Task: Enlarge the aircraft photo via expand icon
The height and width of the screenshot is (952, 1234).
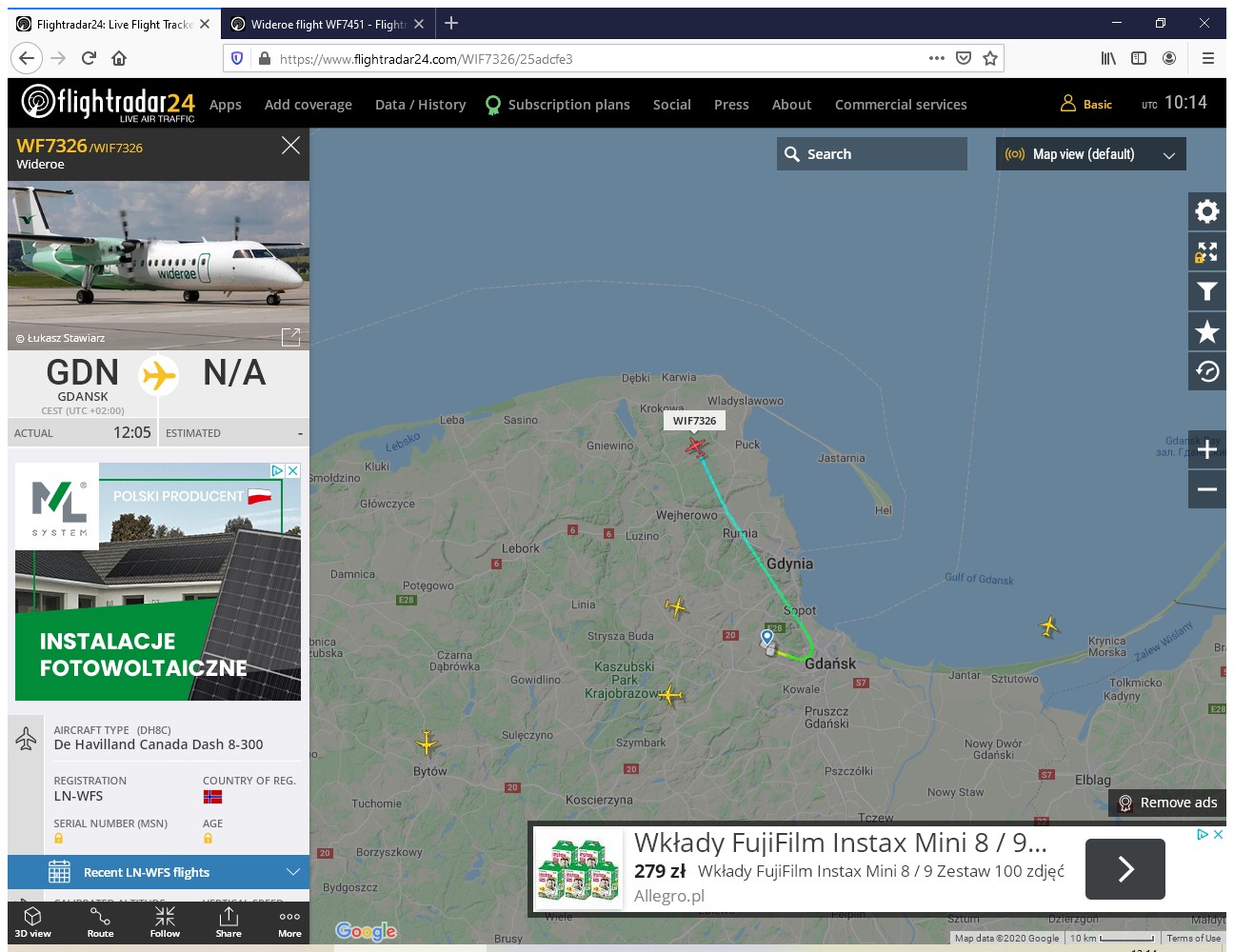Action: click(290, 337)
